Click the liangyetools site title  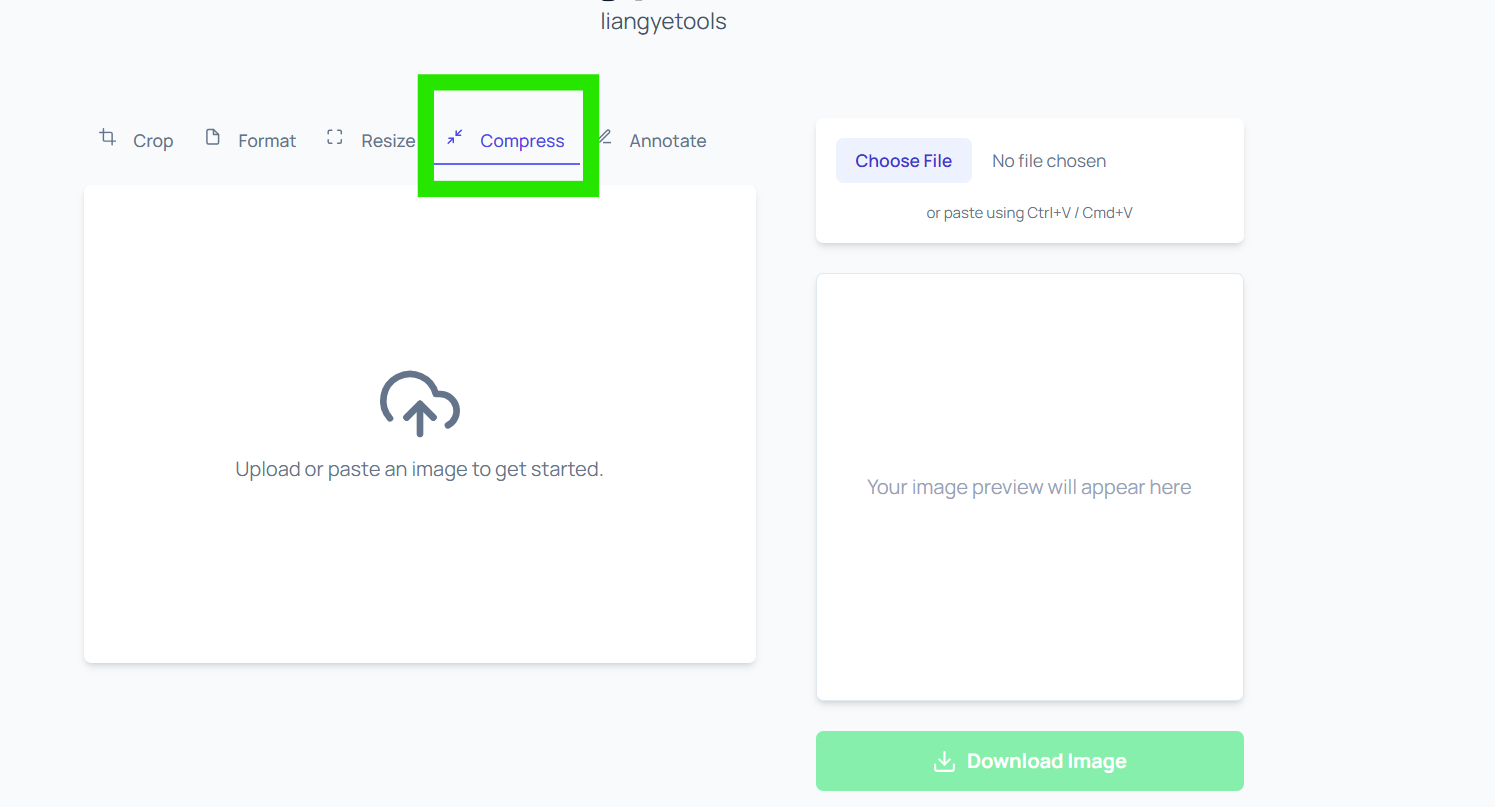[663, 20]
